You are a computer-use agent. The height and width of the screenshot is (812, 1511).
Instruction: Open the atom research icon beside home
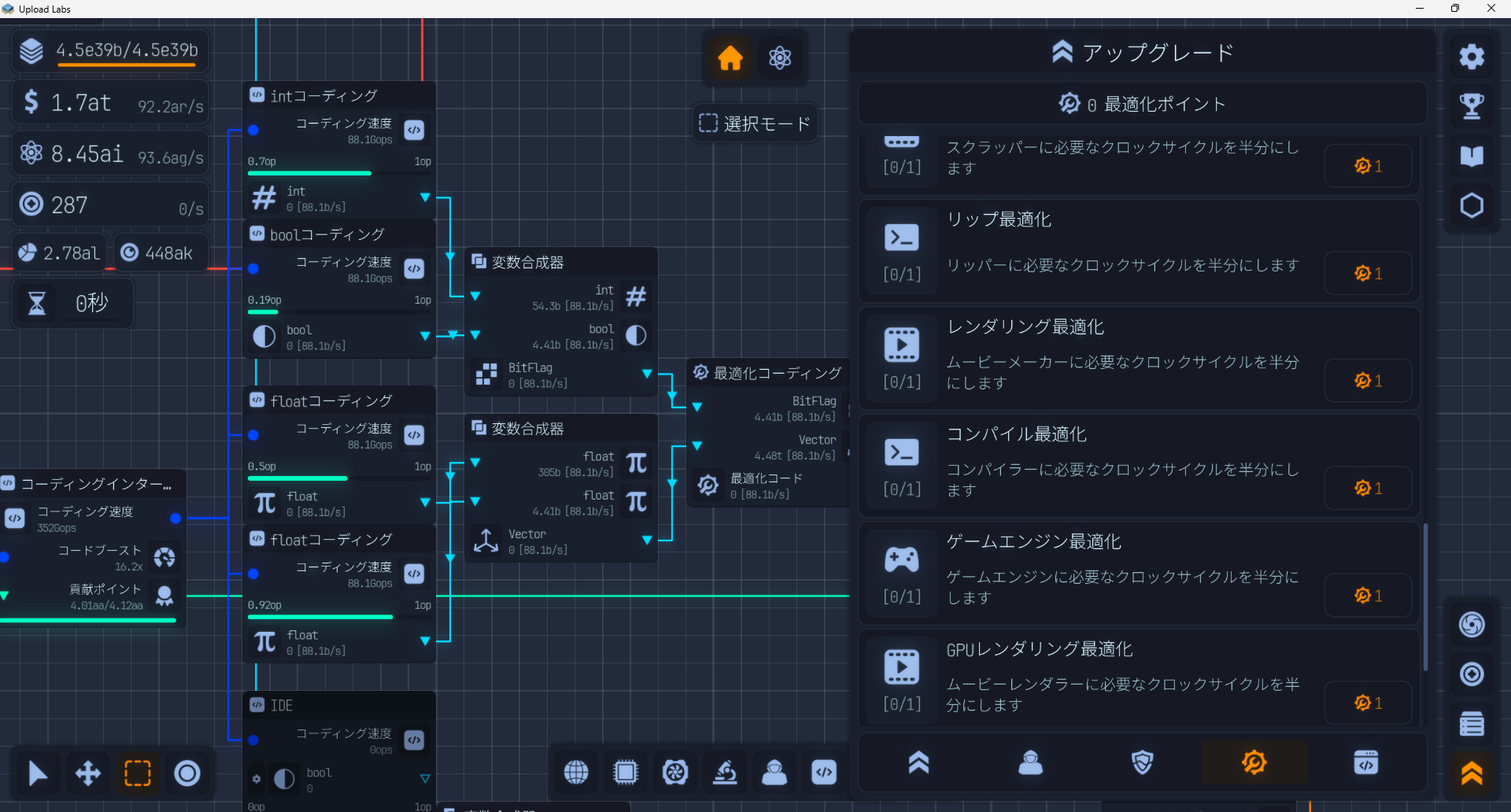[x=779, y=57]
